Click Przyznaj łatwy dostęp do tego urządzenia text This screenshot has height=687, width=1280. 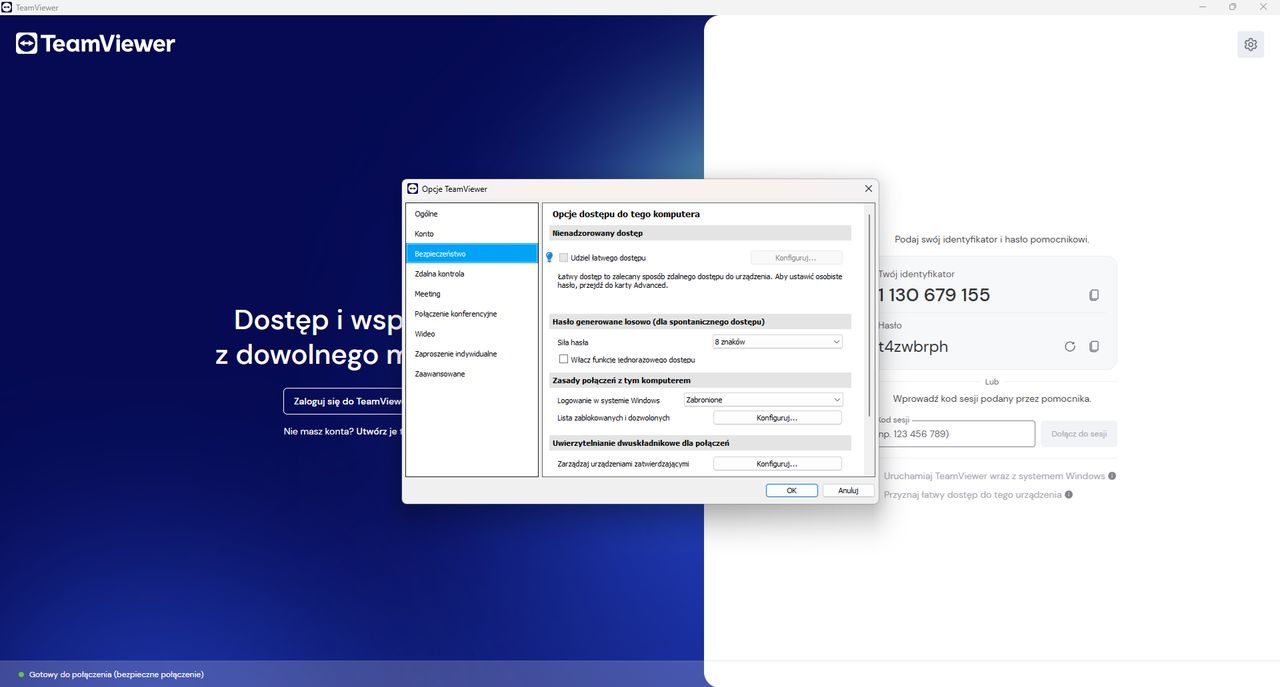click(x=973, y=495)
